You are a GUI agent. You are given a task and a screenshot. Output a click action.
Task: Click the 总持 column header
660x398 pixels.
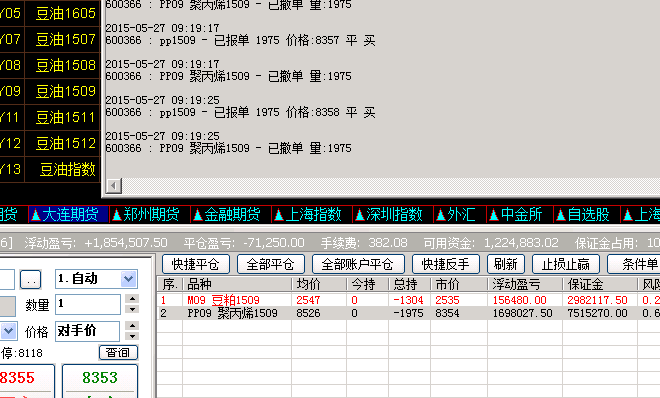pyautogui.click(x=410, y=284)
